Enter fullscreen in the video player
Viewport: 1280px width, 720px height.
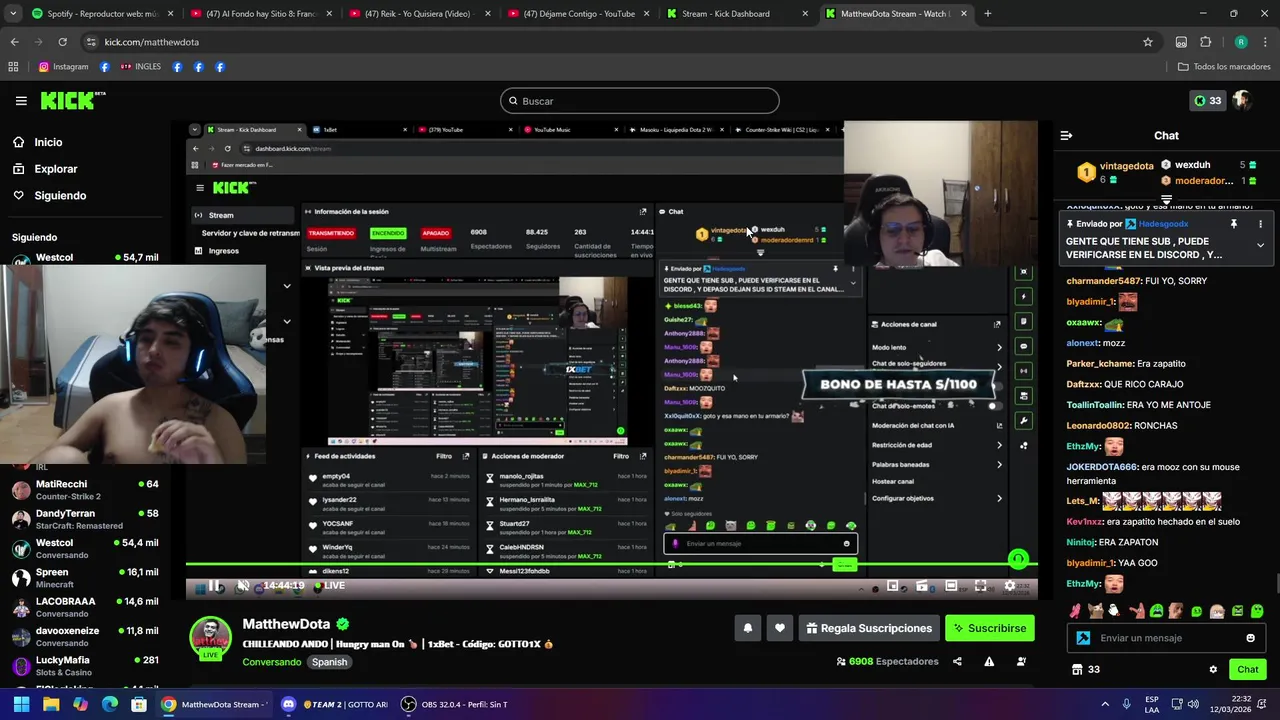coord(980,586)
